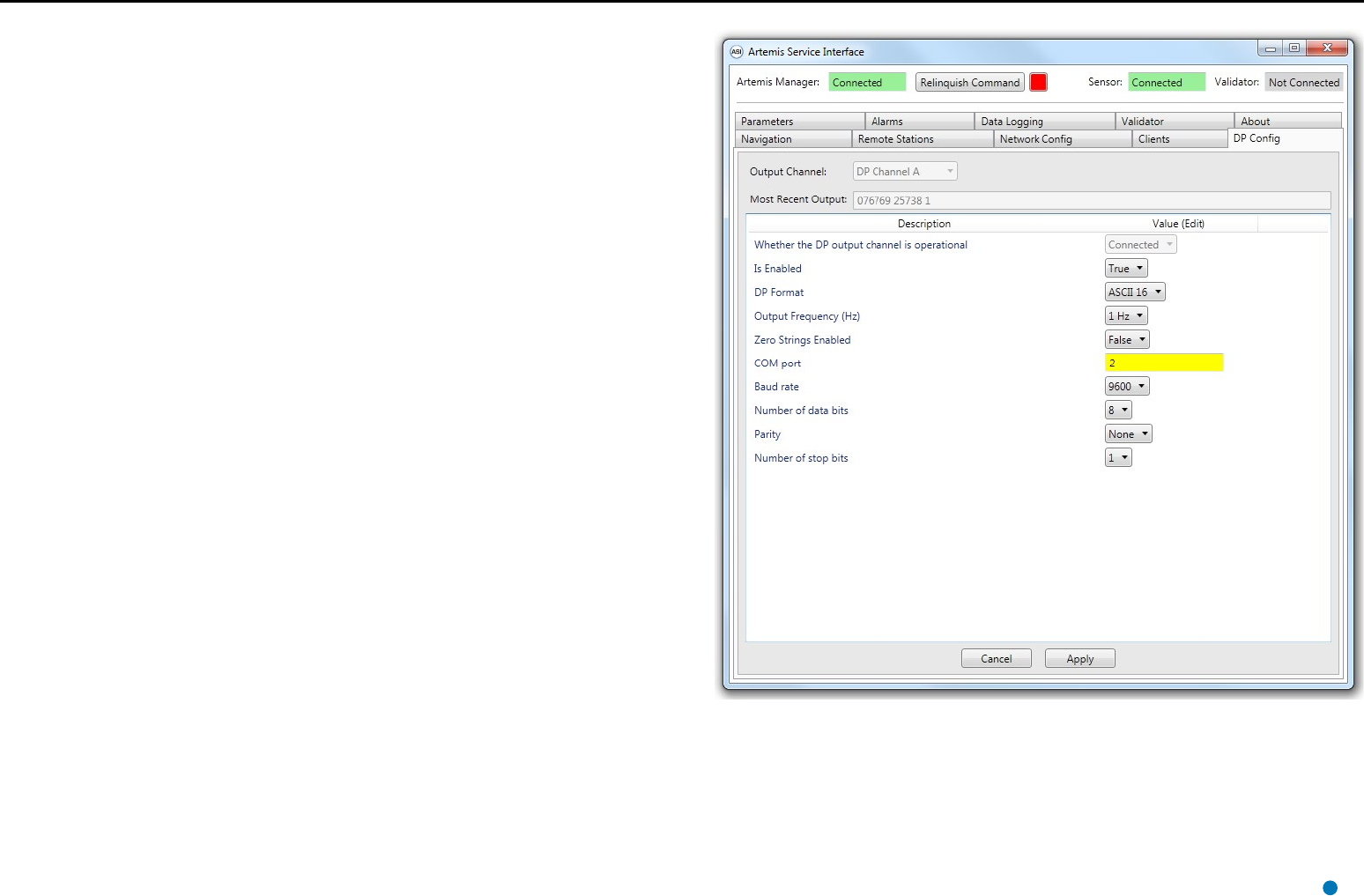Click the Output Frequency (Hz) label

pyautogui.click(x=807, y=316)
